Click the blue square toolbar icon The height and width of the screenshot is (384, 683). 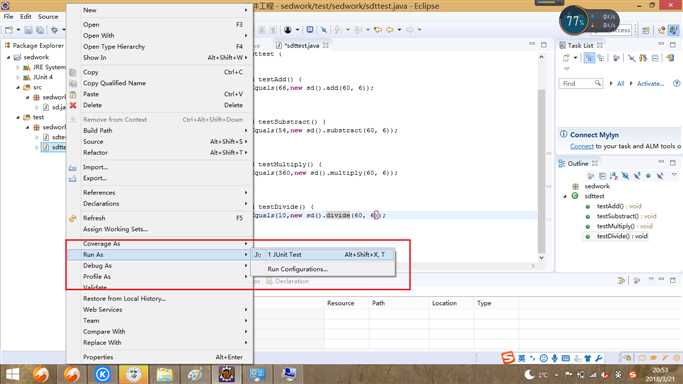[310, 30]
